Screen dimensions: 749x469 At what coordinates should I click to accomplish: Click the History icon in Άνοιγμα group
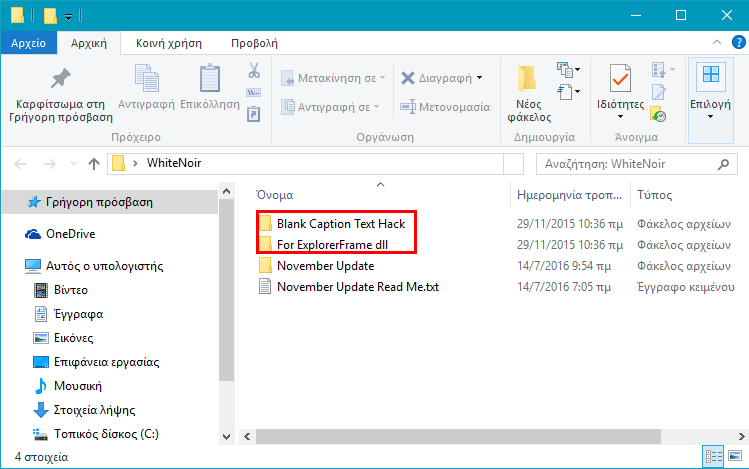[x=658, y=114]
